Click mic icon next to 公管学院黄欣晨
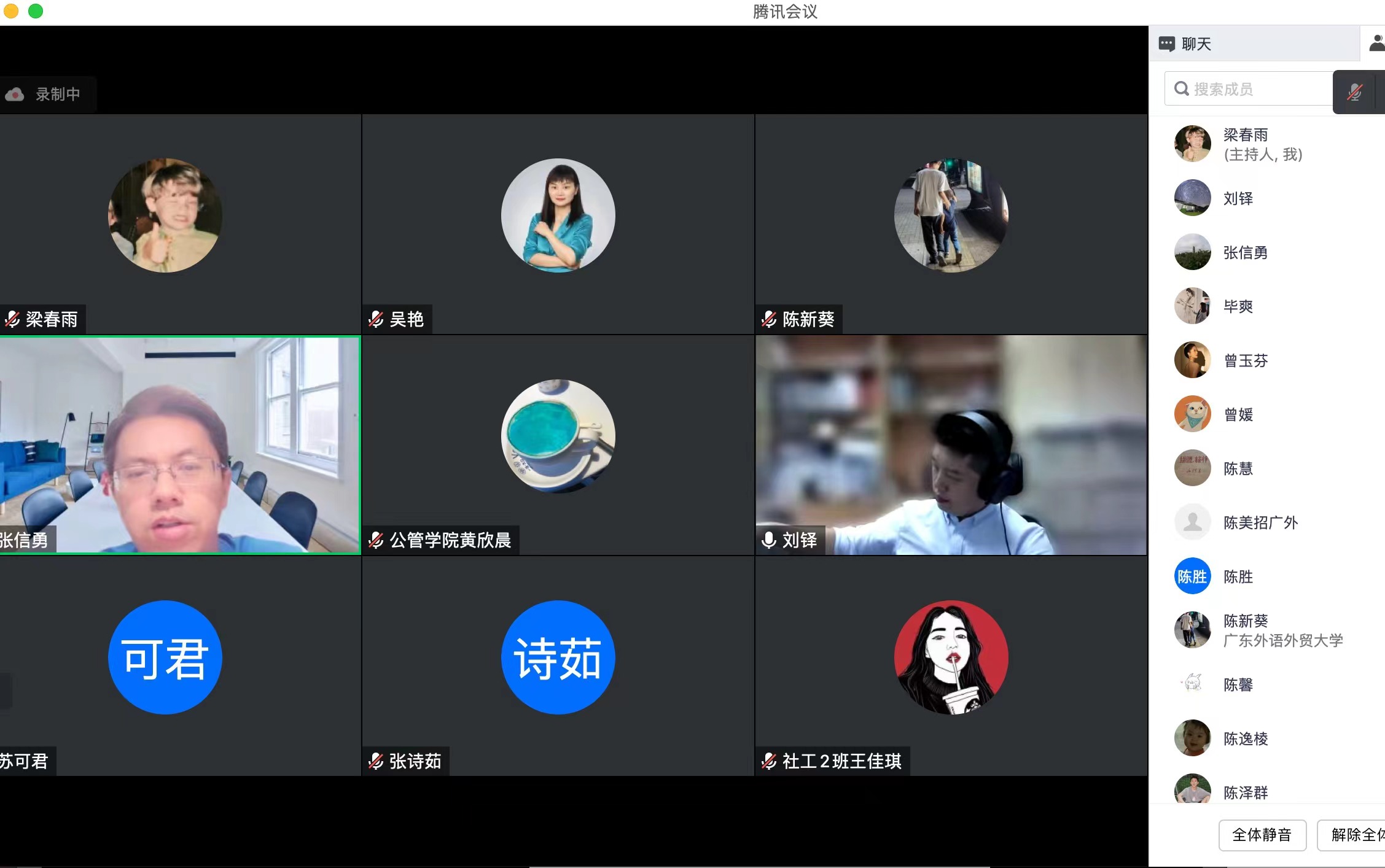Screen dimensions: 1385x868 point(376,540)
